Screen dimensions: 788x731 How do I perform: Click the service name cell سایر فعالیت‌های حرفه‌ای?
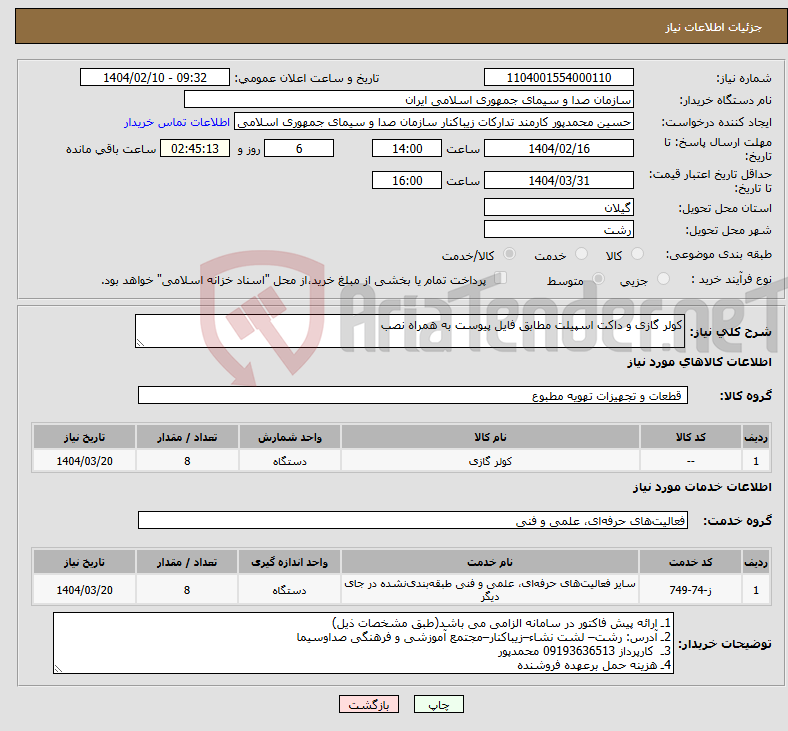tap(490, 590)
